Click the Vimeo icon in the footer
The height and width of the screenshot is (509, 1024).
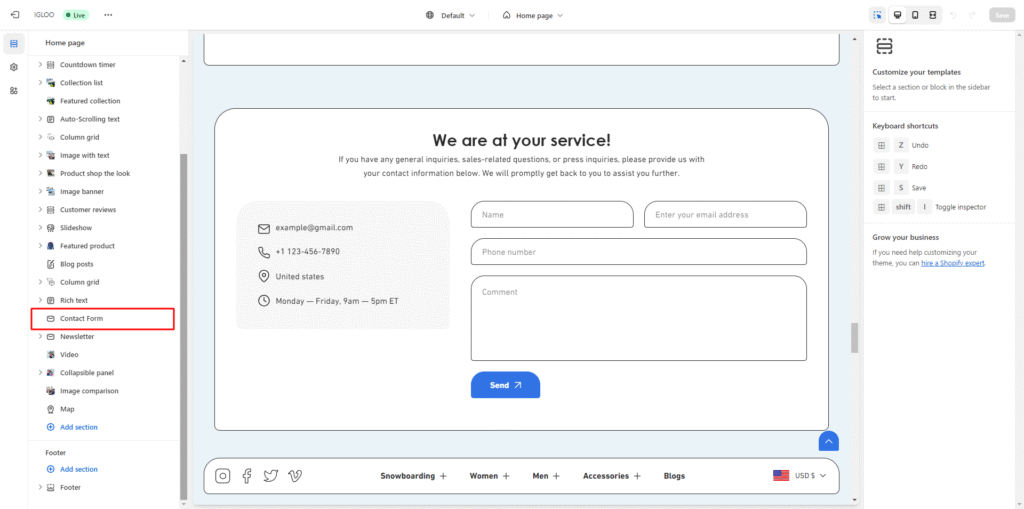click(295, 476)
